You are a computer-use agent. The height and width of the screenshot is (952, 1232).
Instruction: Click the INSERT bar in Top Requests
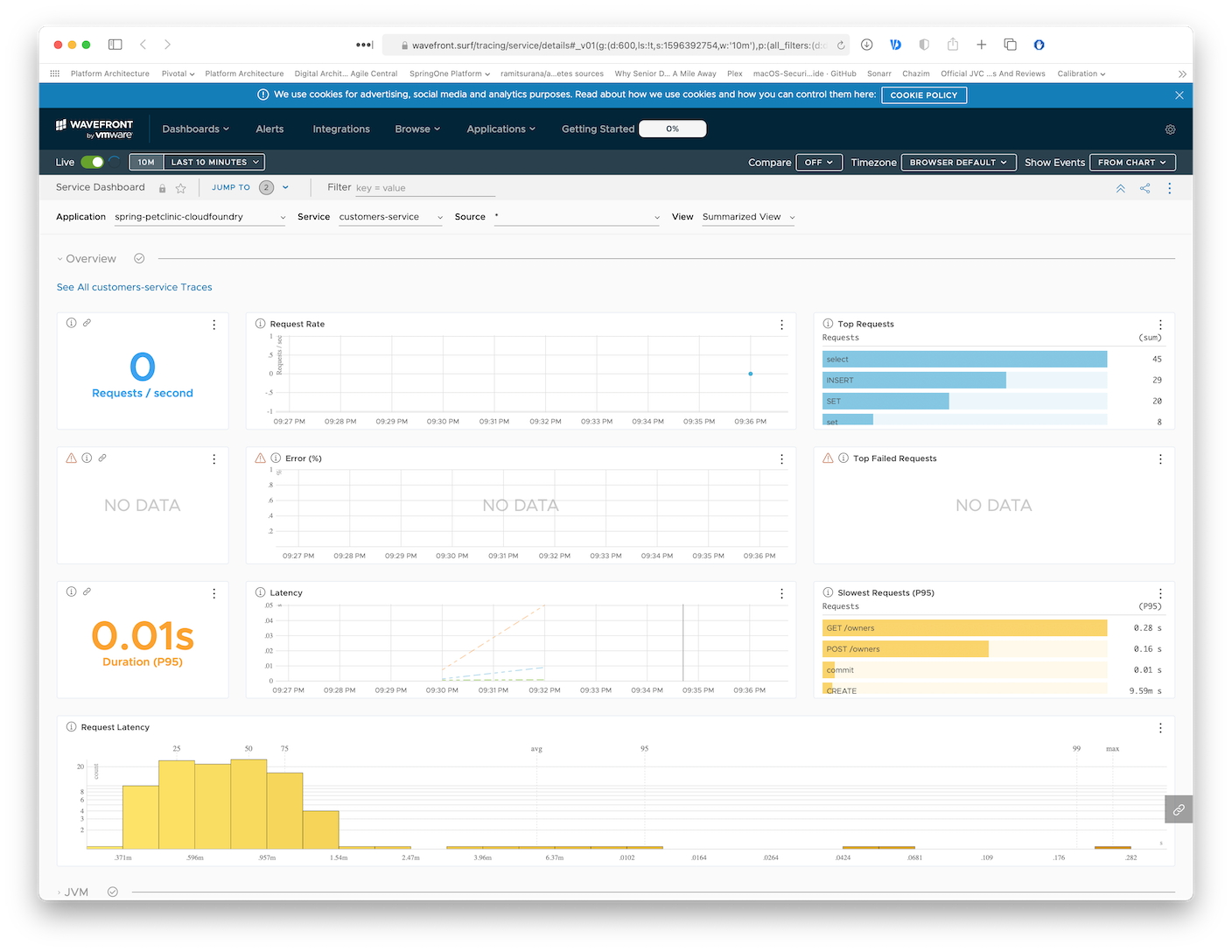(x=914, y=381)
